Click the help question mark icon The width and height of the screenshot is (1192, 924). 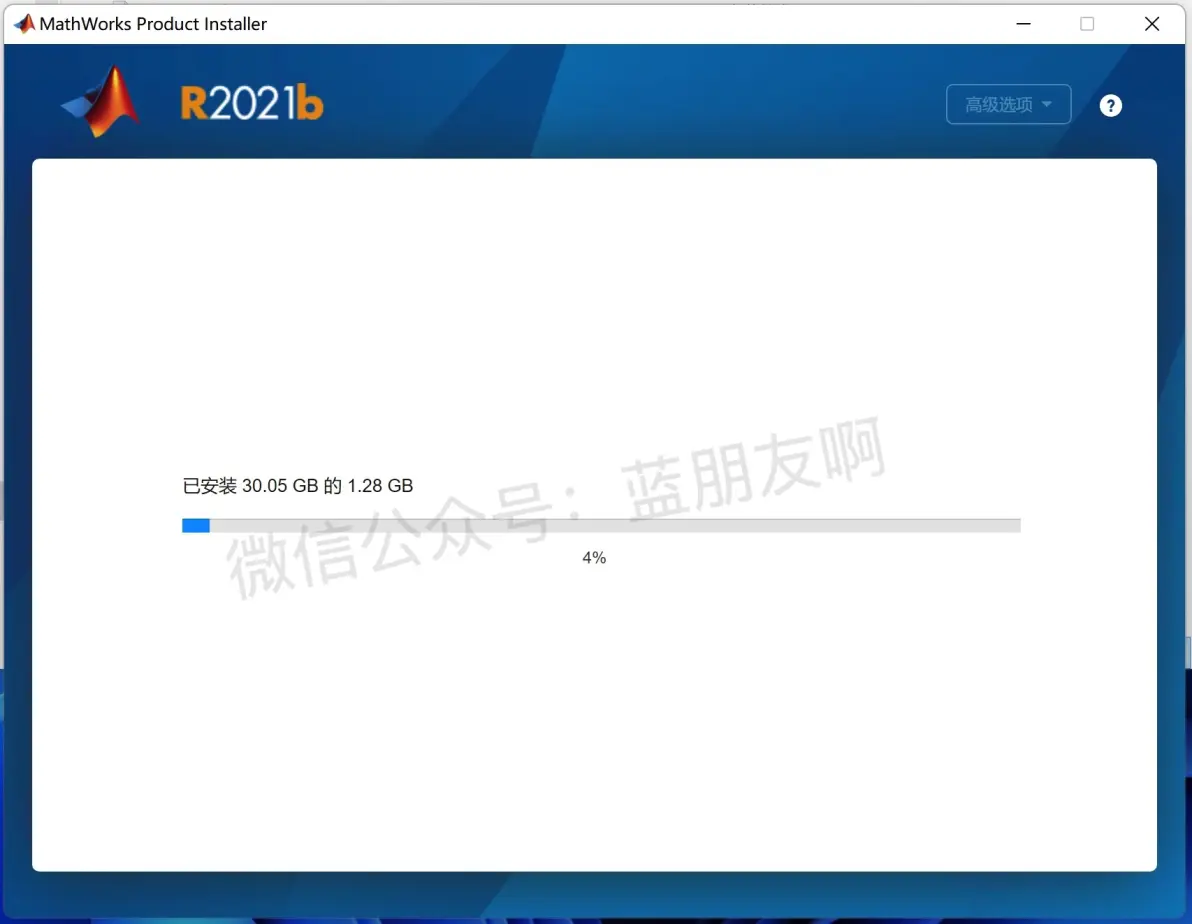(x=1110, y=106)
